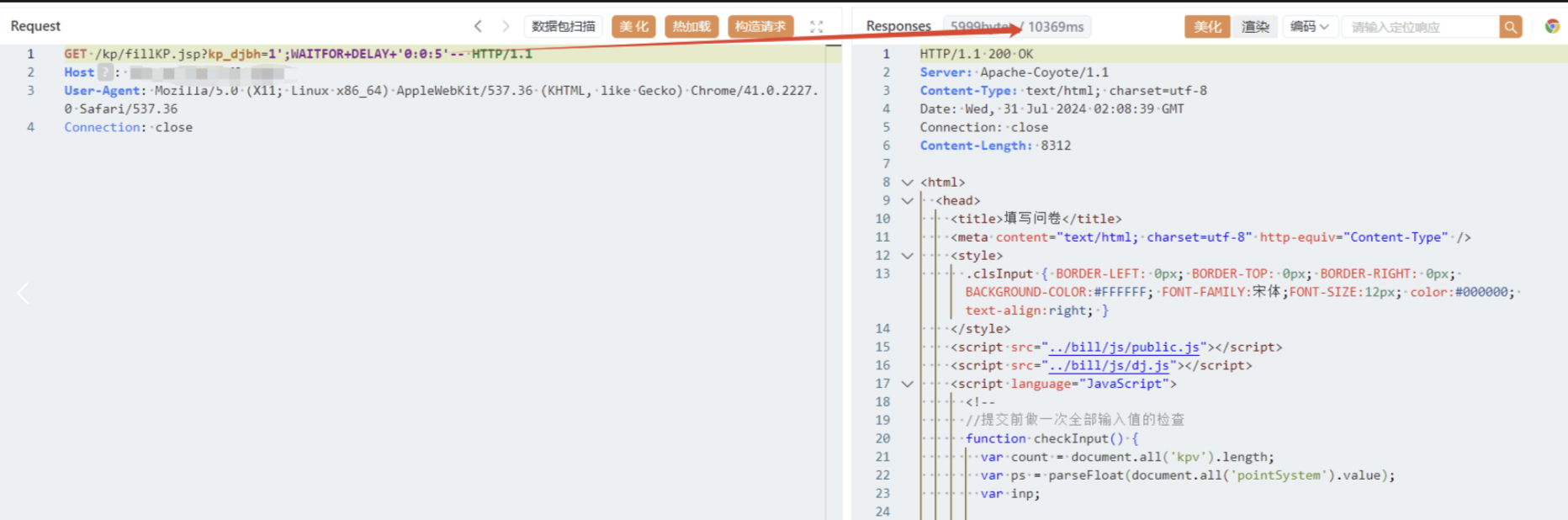
Task: Click the Connection: close request header
Action: 128,127
